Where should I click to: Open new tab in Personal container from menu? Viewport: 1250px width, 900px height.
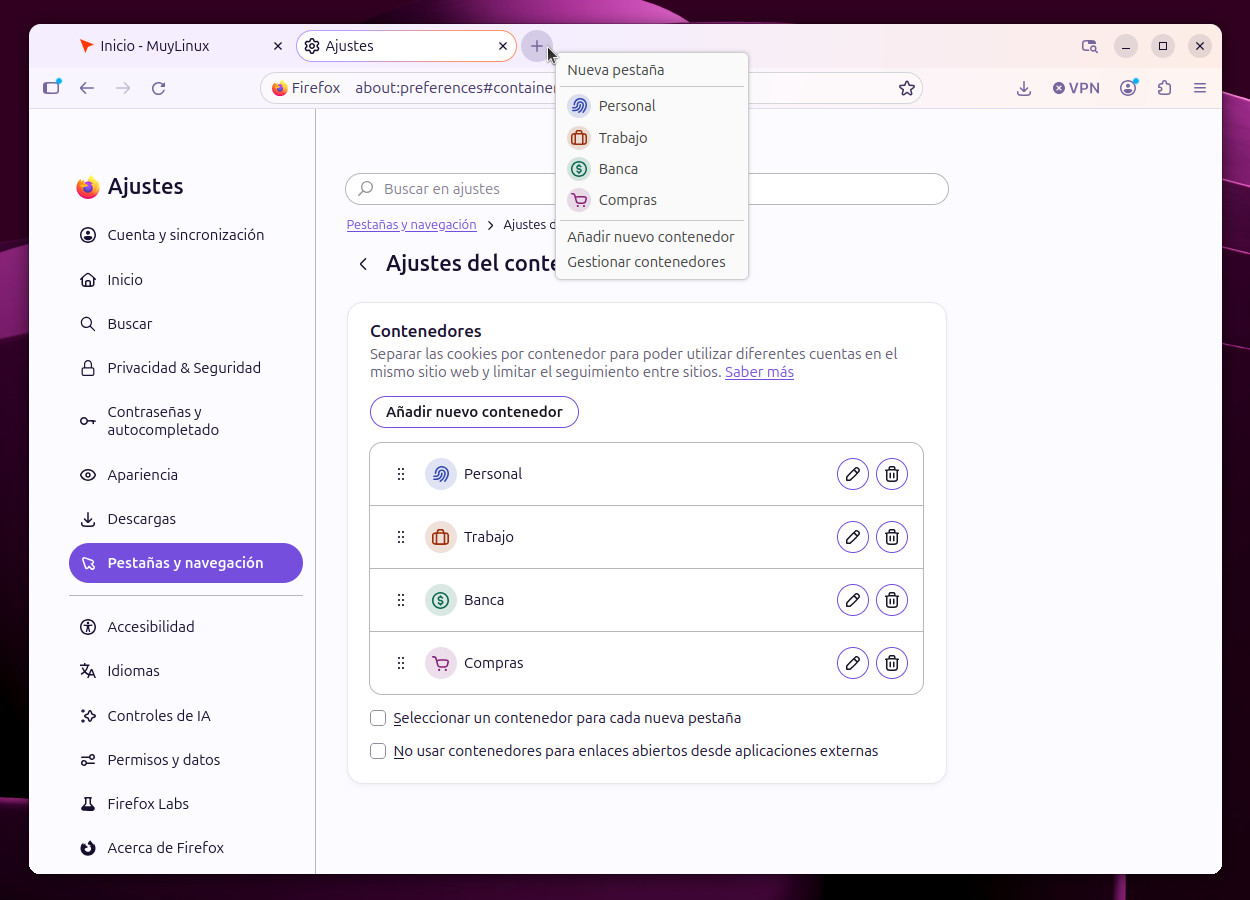(651, 106)
